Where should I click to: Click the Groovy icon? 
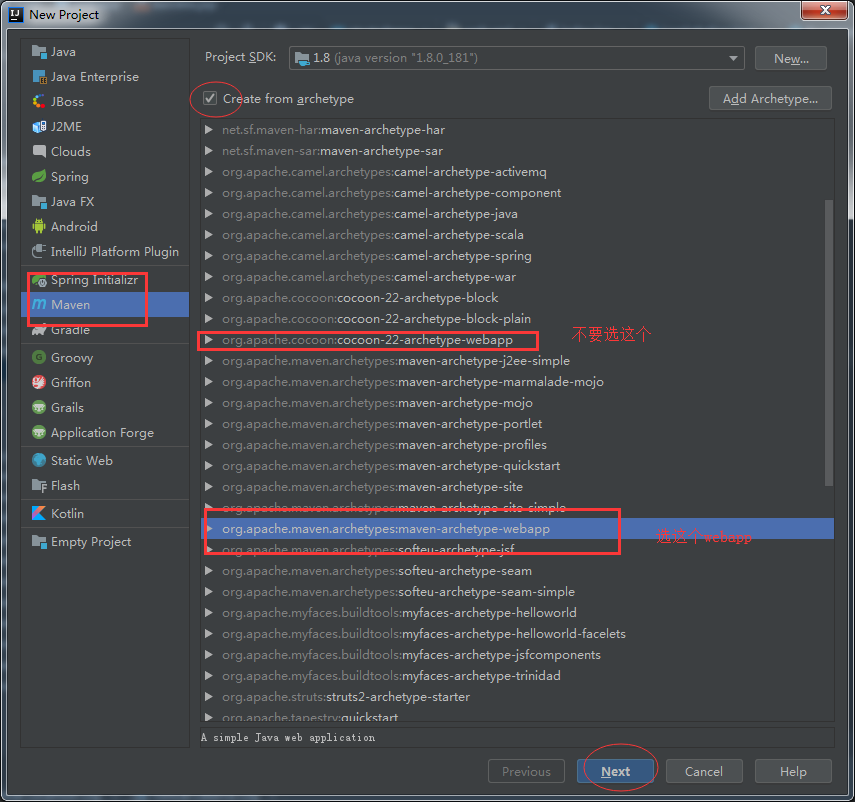39,358
